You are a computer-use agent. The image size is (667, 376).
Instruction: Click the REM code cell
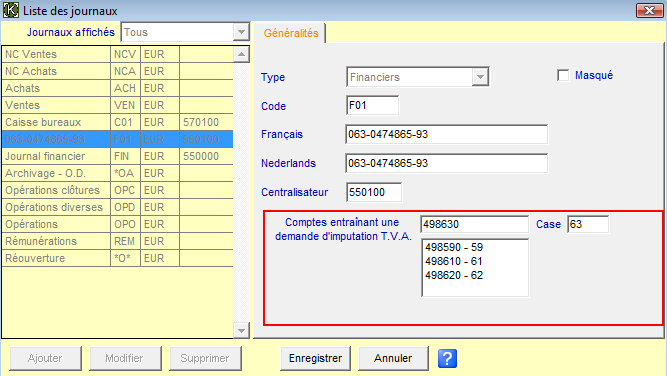125,241
